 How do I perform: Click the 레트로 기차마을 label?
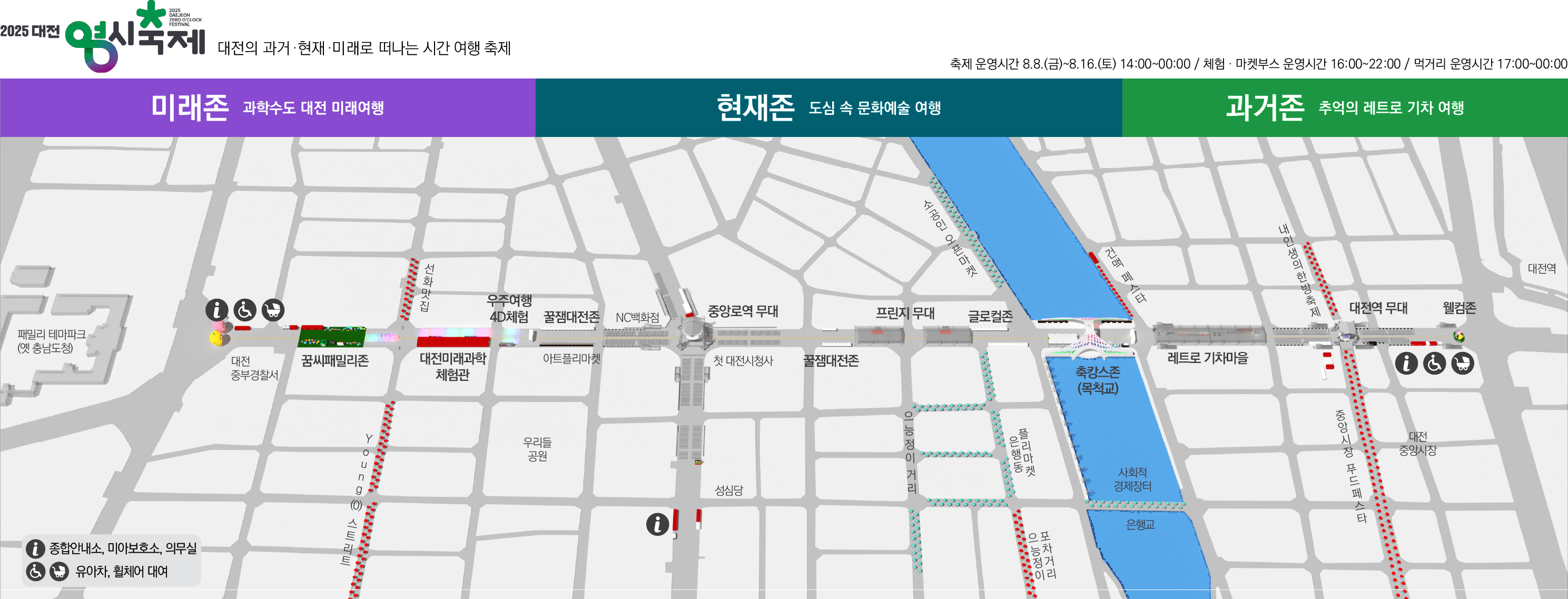tap(1208, 358)
